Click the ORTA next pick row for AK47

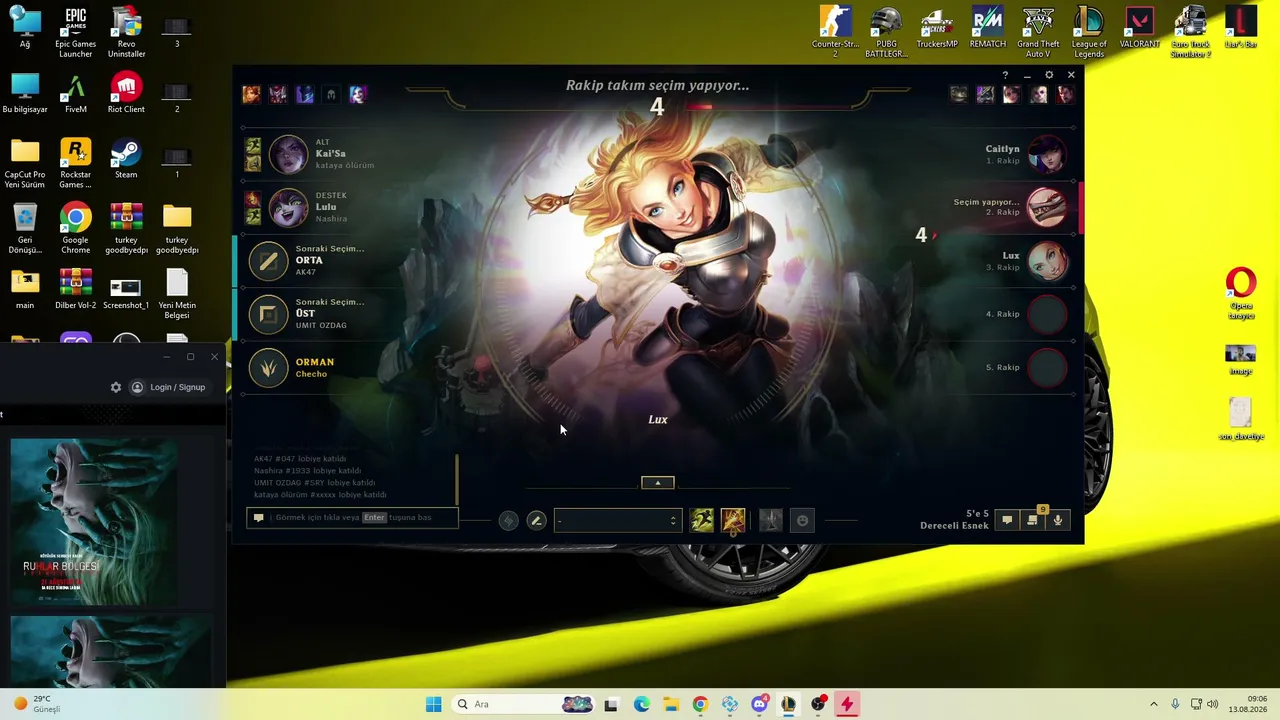(340, 260)
